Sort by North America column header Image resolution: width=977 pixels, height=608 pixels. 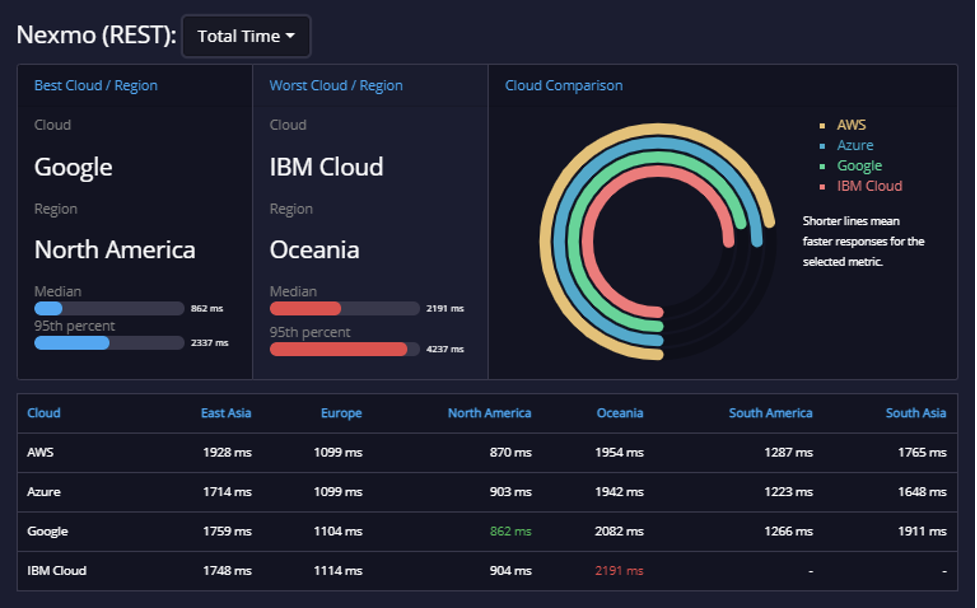[489, 413]
